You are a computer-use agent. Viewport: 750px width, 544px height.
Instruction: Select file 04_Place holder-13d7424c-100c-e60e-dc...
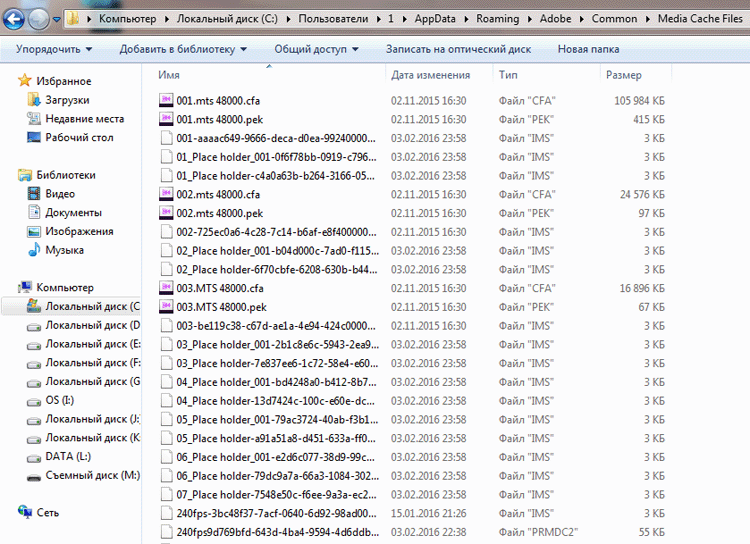coord(276,401)
